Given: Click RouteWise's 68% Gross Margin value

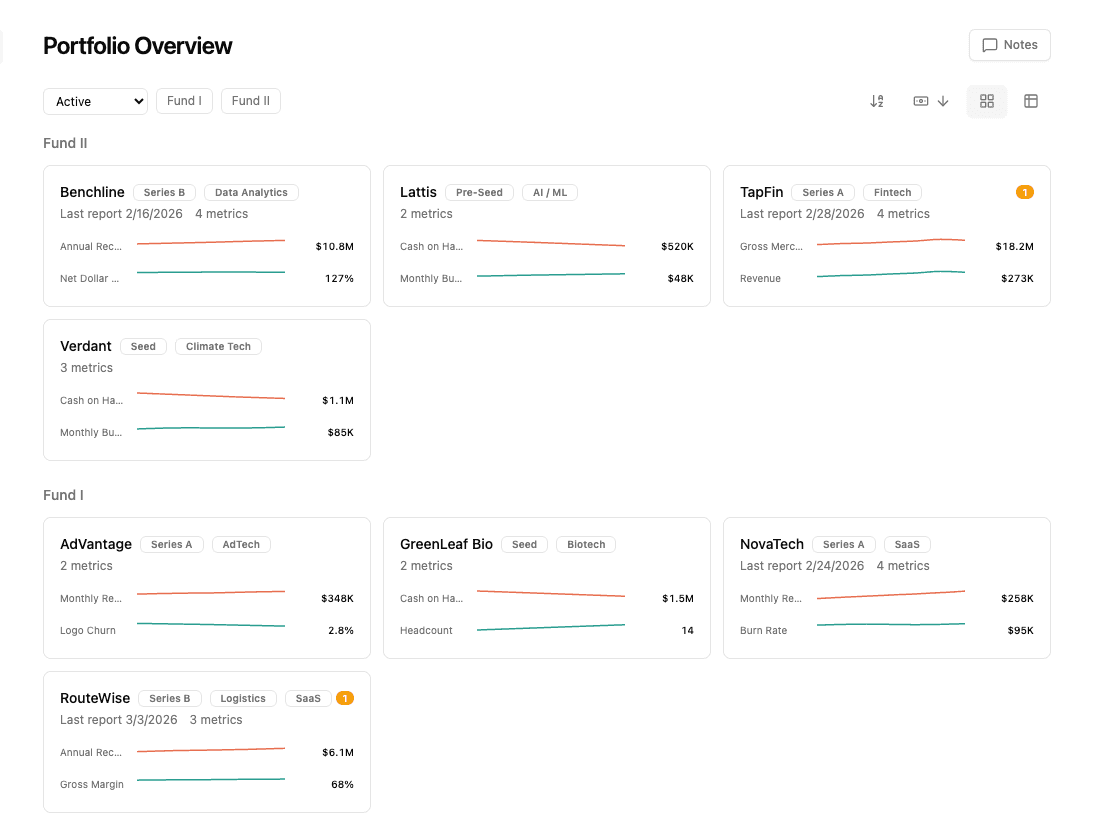Looking at the screenshot, I should coord(342,784).
